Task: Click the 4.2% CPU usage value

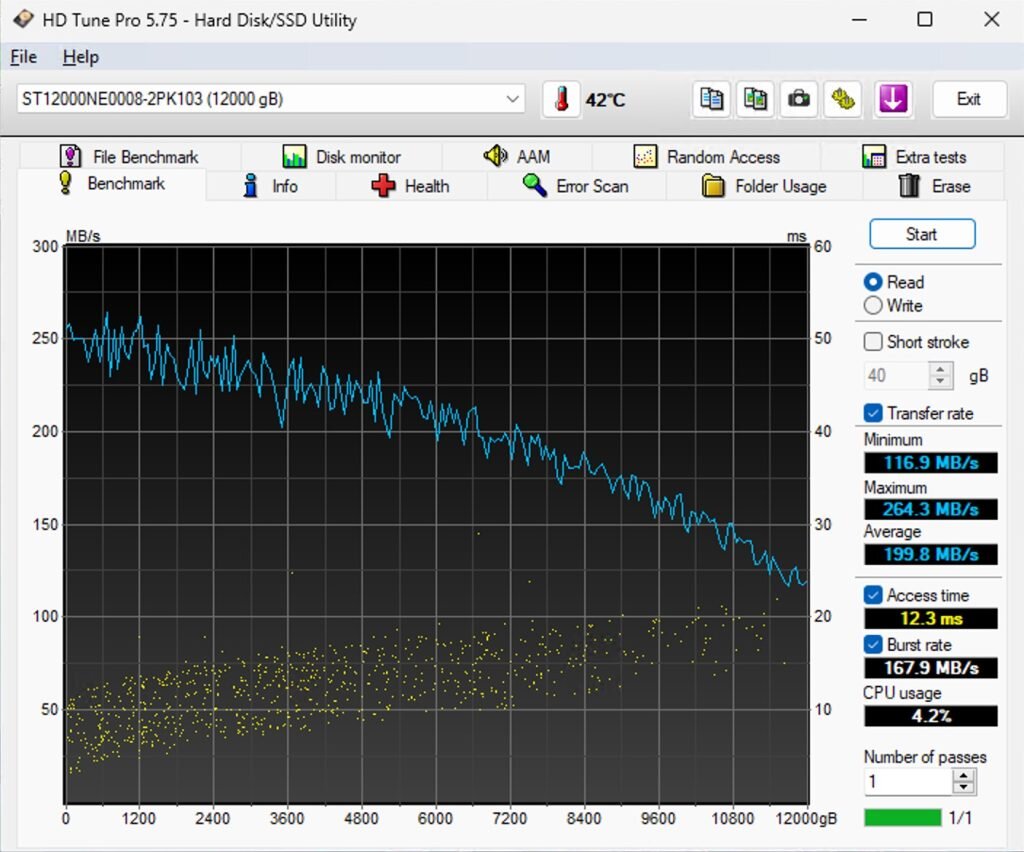Action: click(931, 716)
